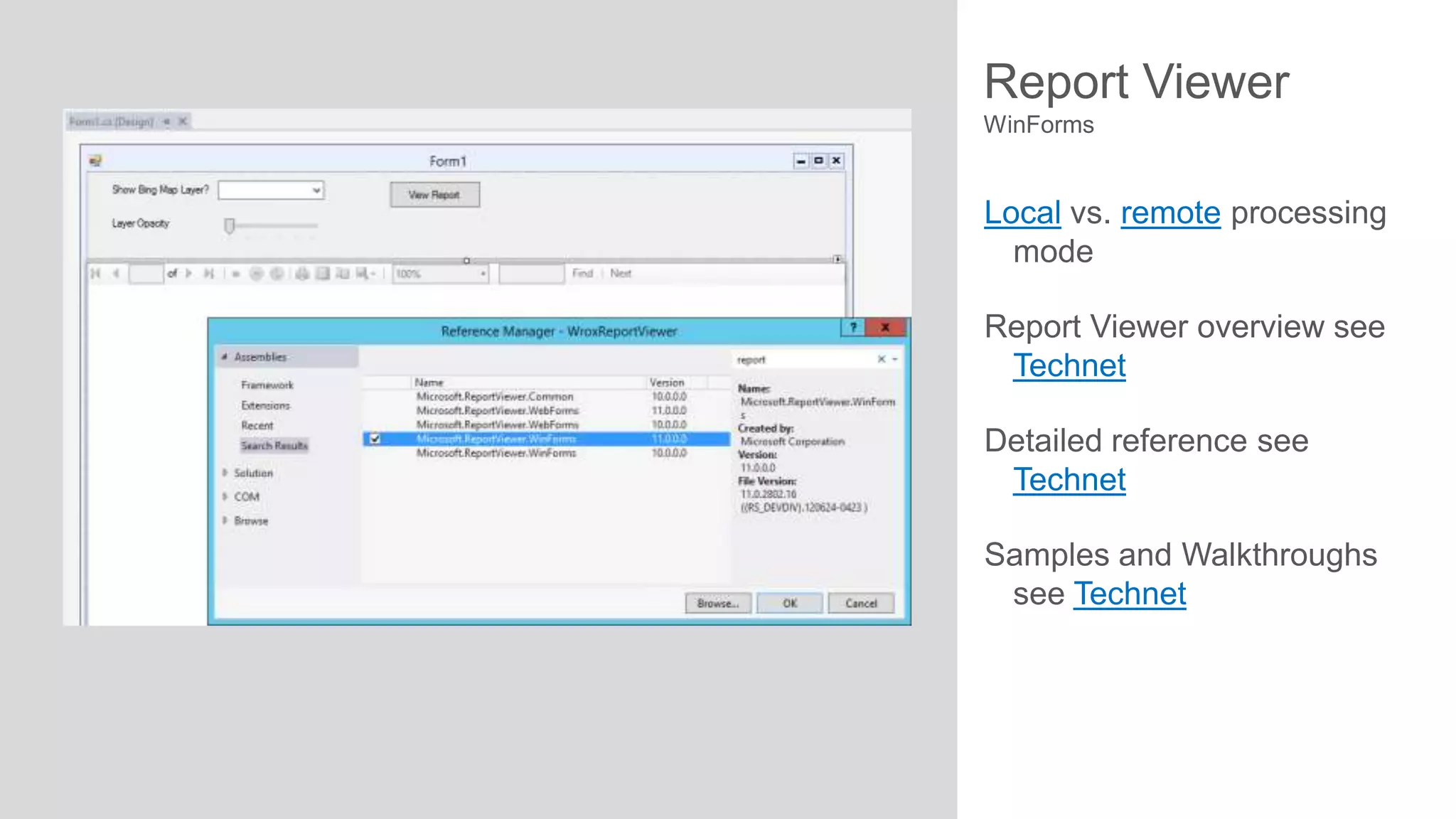Click the Layer Opacity slider thumb
Viewport: 1456px width, 819px height.
pos(229,226)
